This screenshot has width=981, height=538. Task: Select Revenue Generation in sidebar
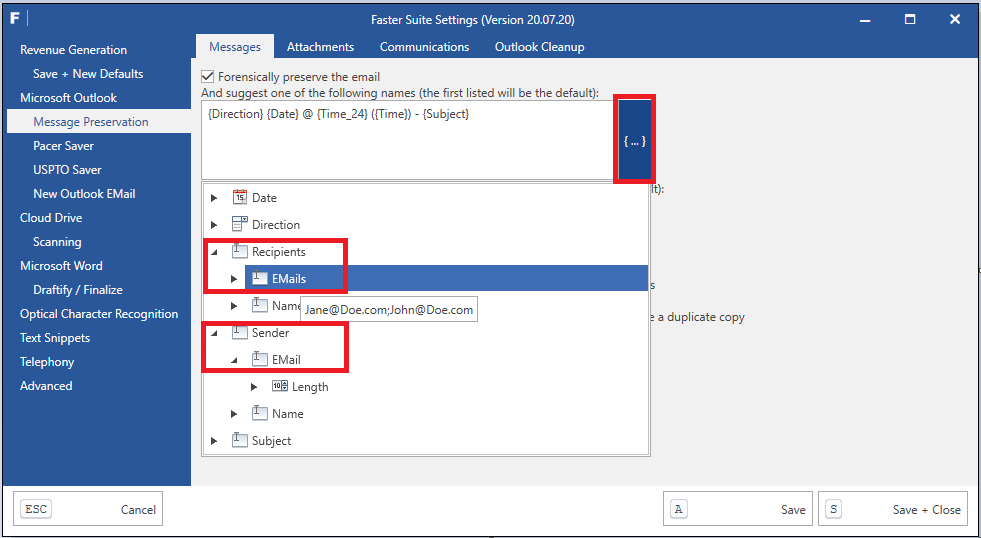(x=73, y=50)
